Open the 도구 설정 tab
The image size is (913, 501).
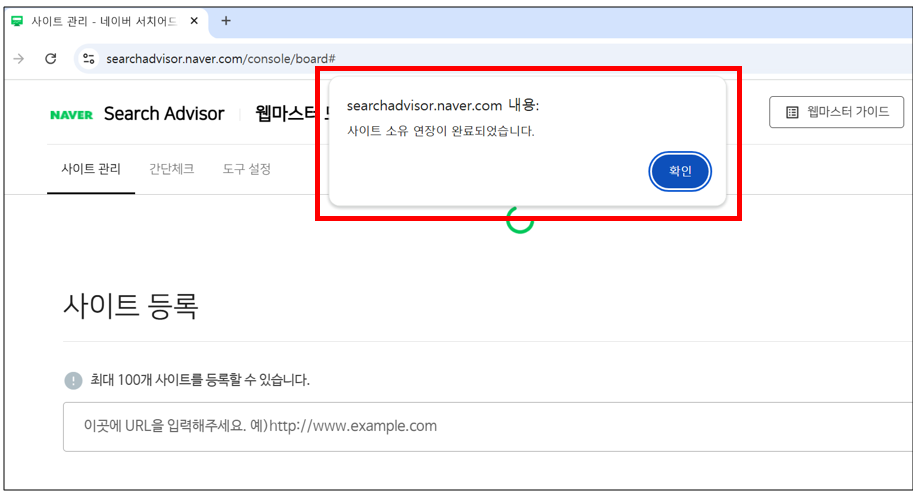coord(246,169)
